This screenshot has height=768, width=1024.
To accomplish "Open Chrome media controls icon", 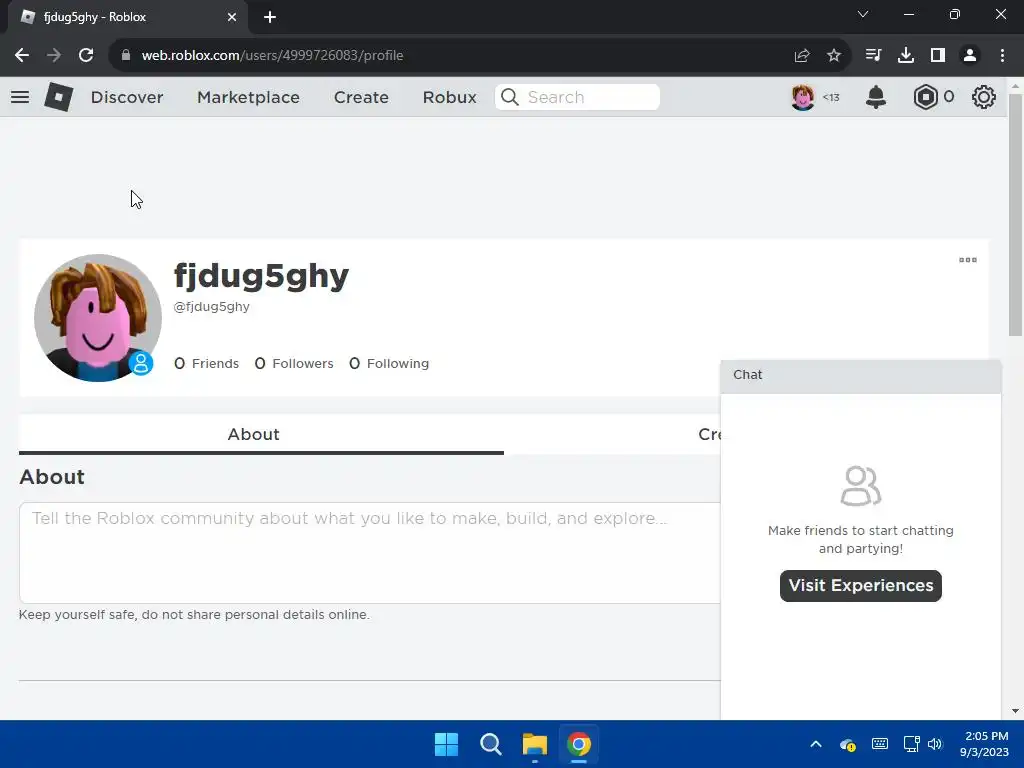I will tap(873, 56).
